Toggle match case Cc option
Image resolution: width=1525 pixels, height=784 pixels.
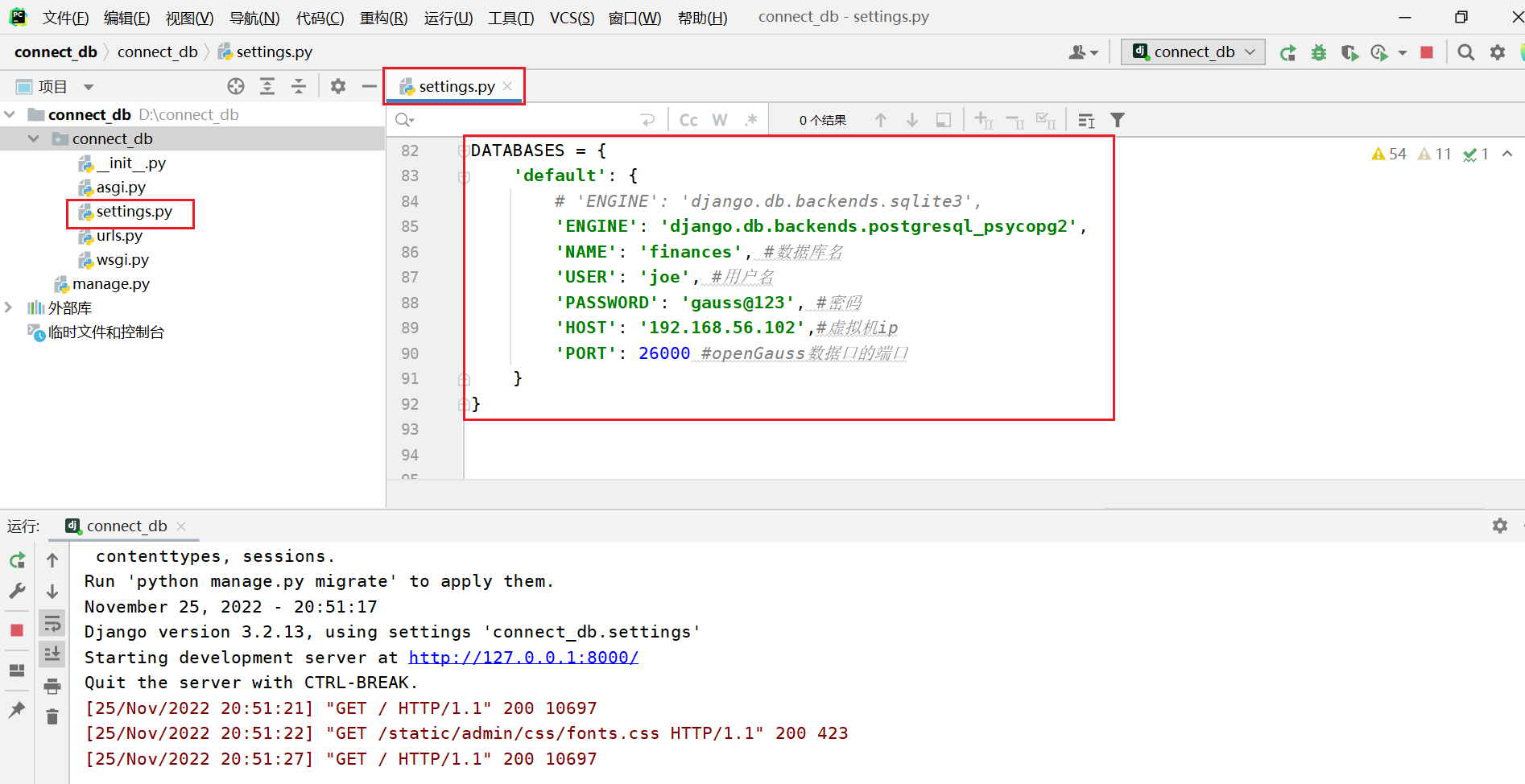point(688,120)
